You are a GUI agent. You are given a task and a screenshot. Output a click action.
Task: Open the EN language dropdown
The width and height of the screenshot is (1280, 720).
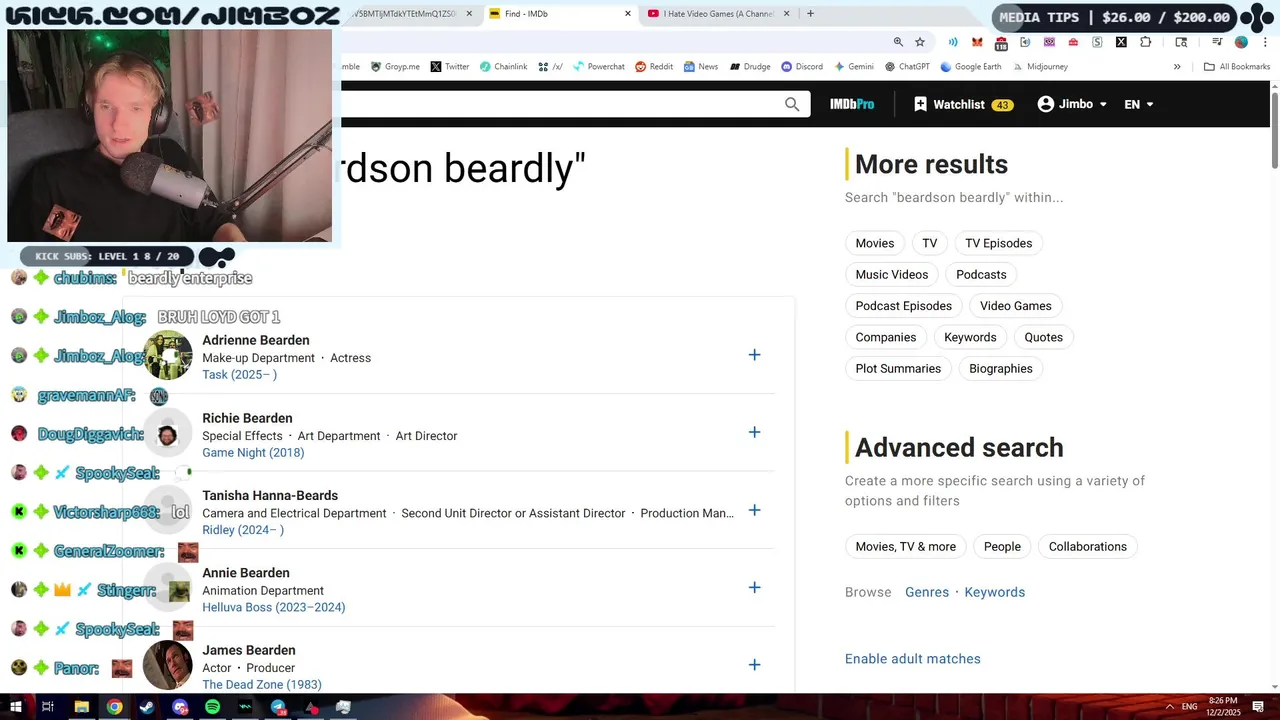pyautogui.click(x=1138, y=104)
